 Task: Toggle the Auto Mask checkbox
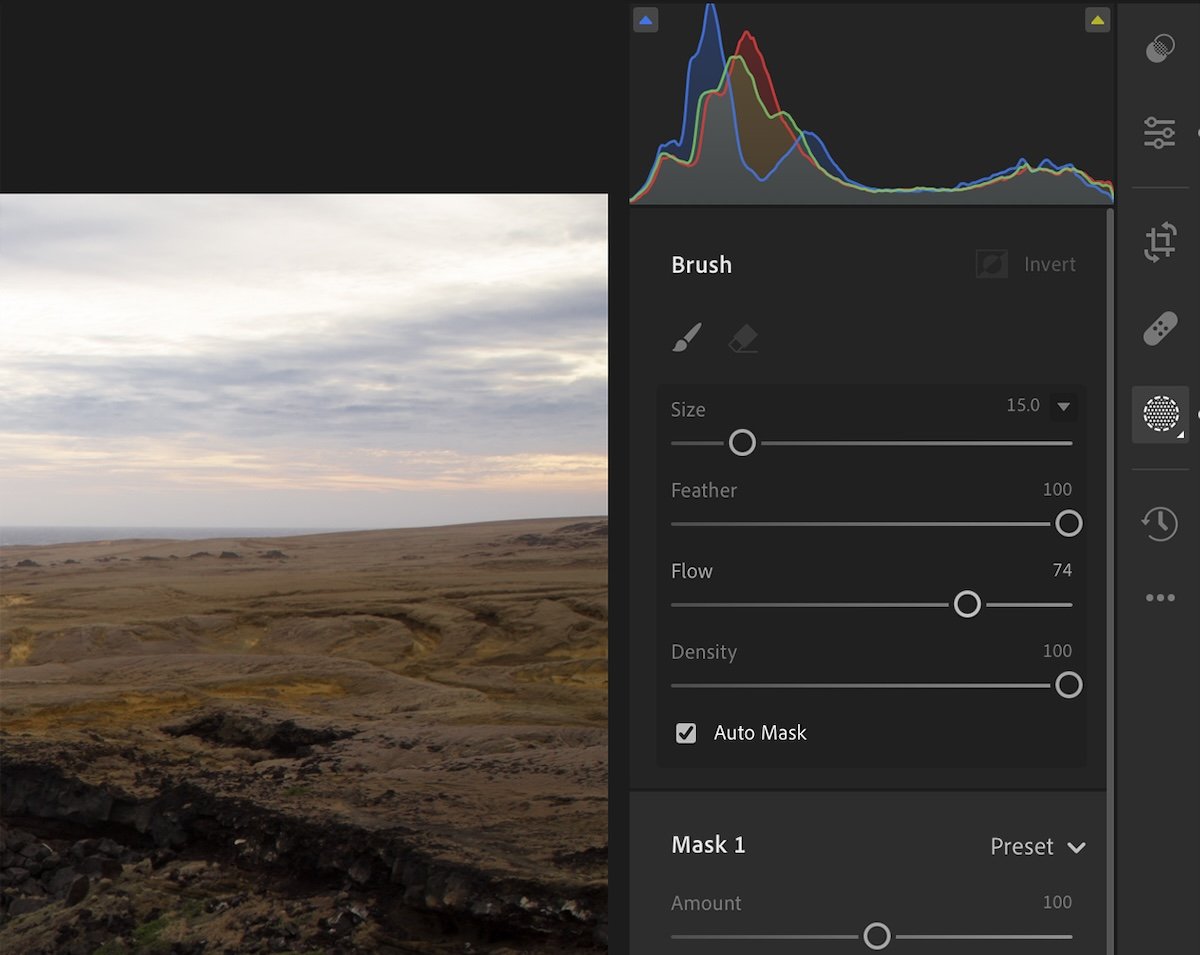pos(686,732)
